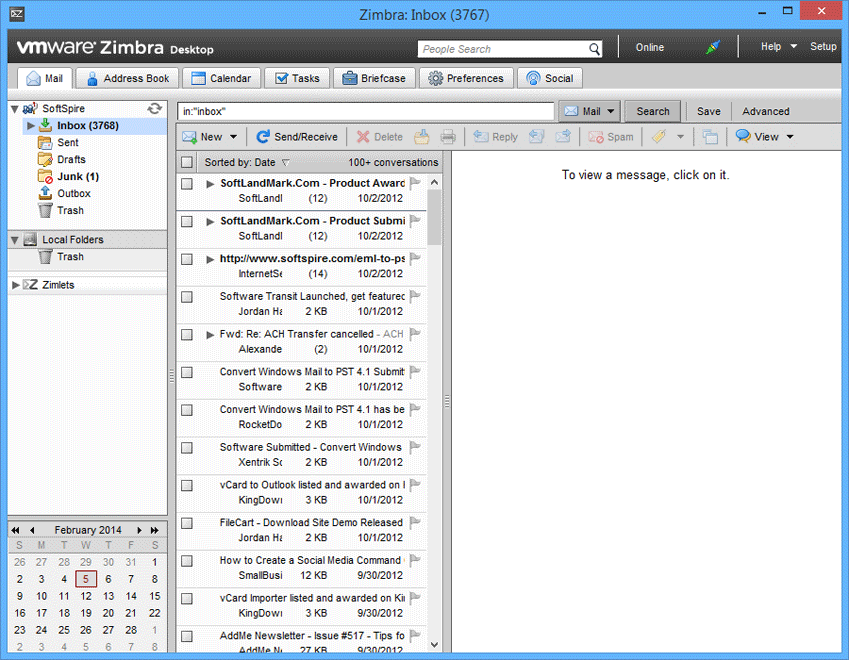Click the magnifier icon in People Search
The height and width of the screenshot is (660, 849).
[595, 49]
